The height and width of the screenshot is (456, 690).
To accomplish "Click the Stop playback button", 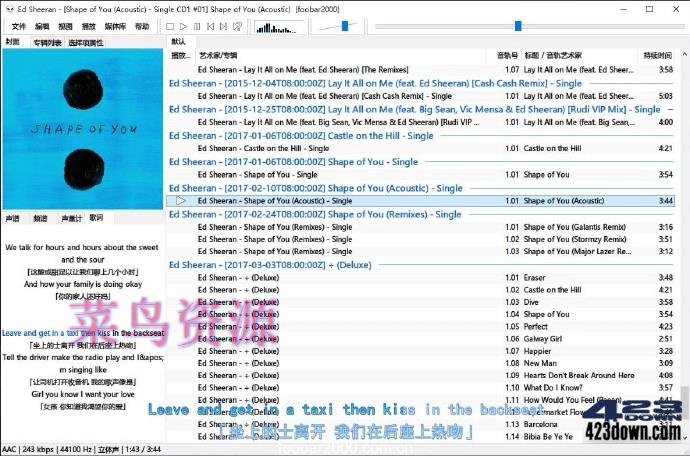I will pos(170,26).
